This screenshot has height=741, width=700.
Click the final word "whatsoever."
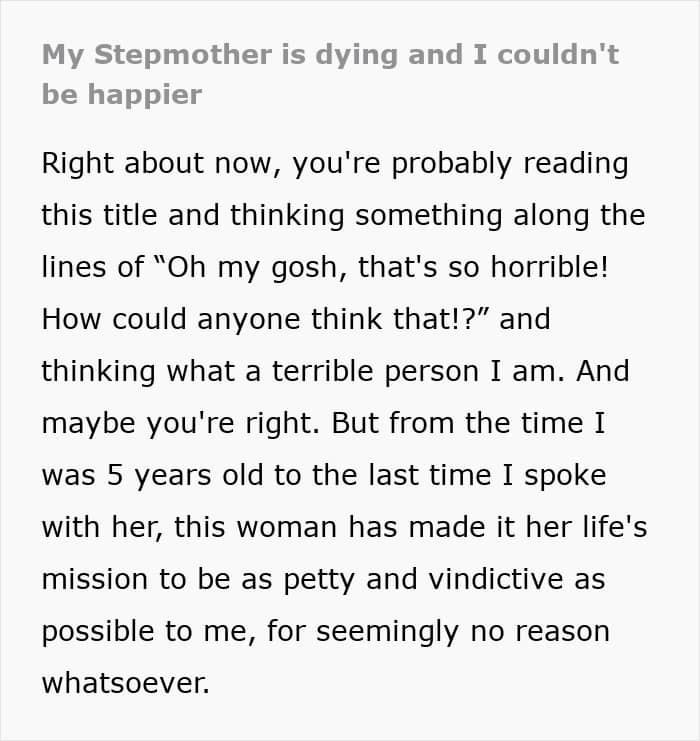tap(125, 683)
